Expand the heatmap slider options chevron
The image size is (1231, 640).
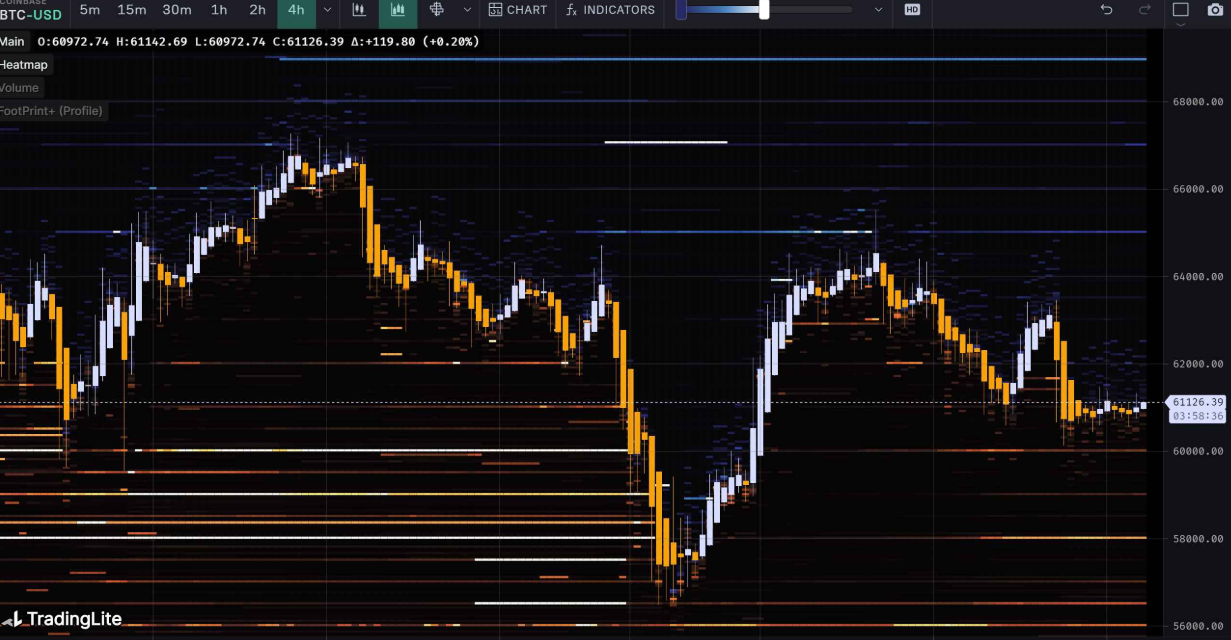pyautogui.click(x=879, y=10)
